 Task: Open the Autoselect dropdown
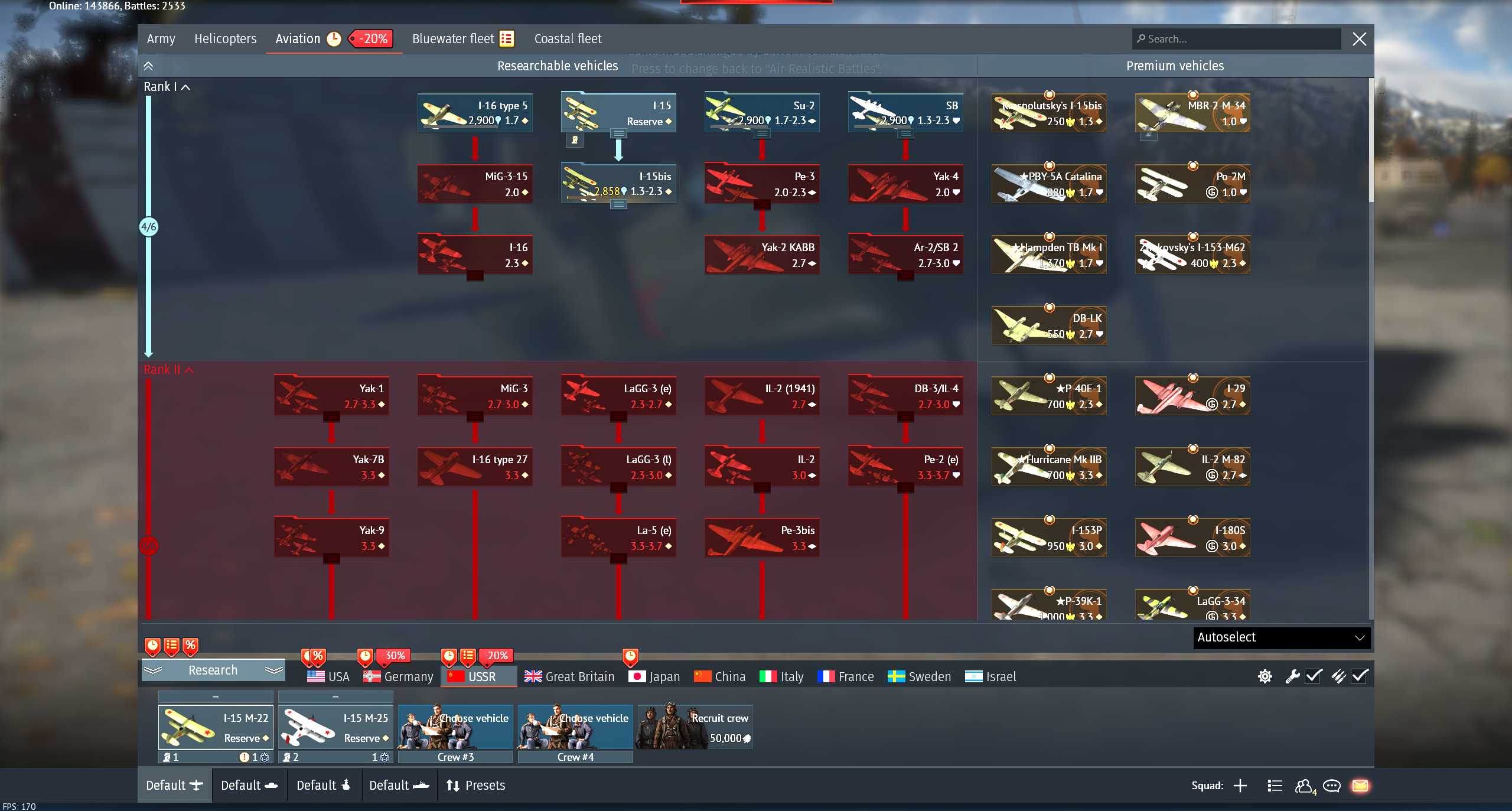pyautogui.click(x=1282, y=638)
